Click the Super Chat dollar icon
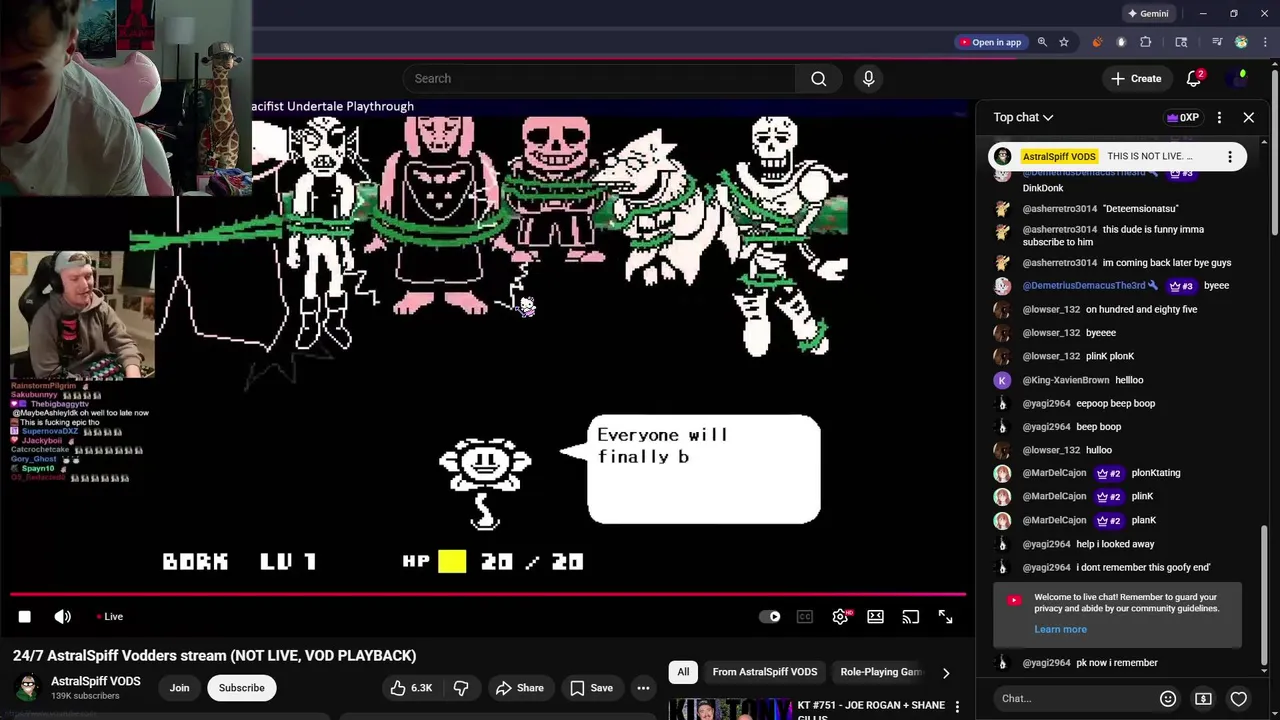This screenshot has height=720, width=1280. (x=1203, y=699)
